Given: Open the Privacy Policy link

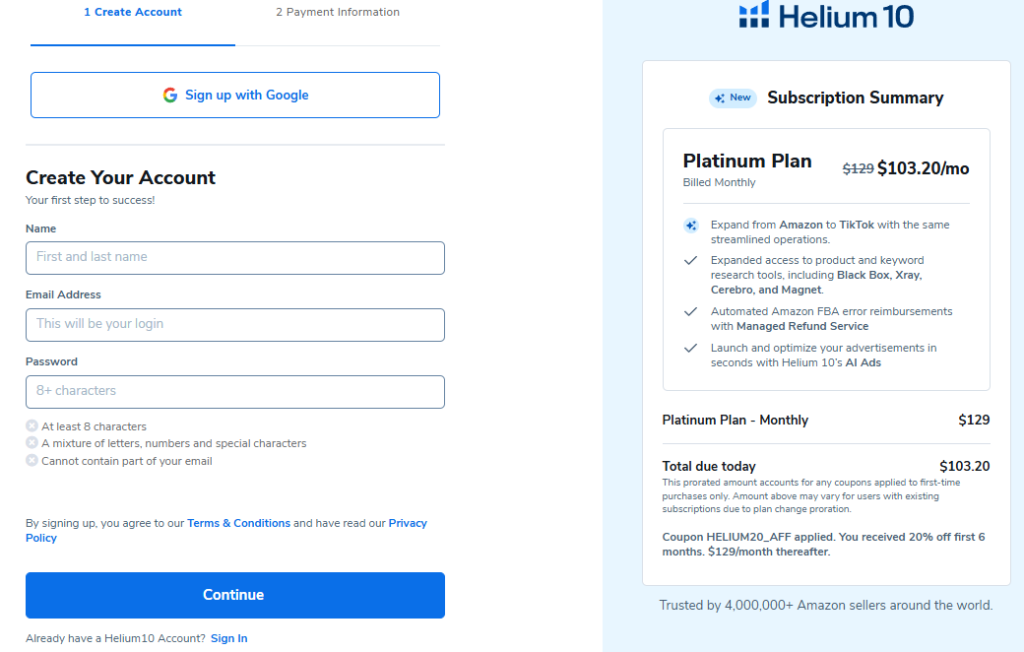Looking at the screenshot, I should click(x=407, y=523).
